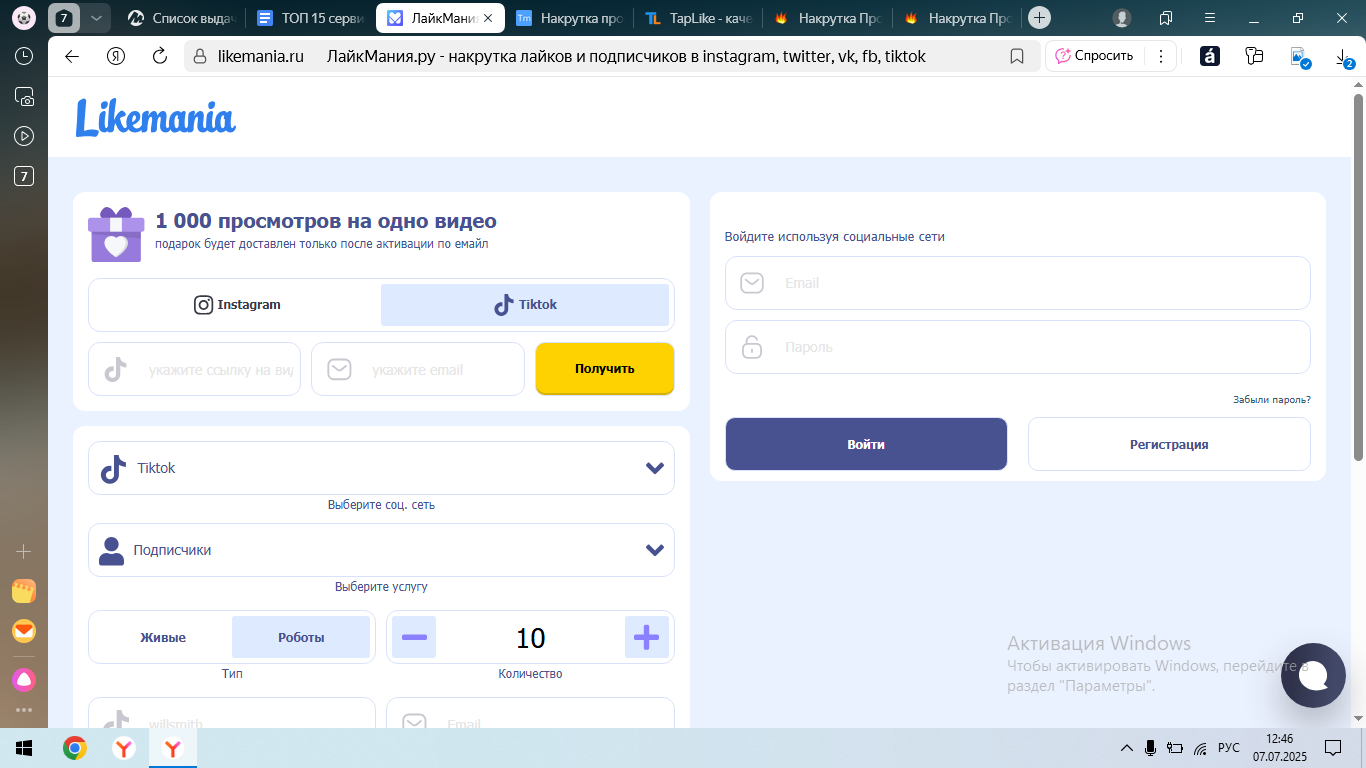Click the Забыли пароль? link
Viewport: 1366px width, 768px height.
1272,400
